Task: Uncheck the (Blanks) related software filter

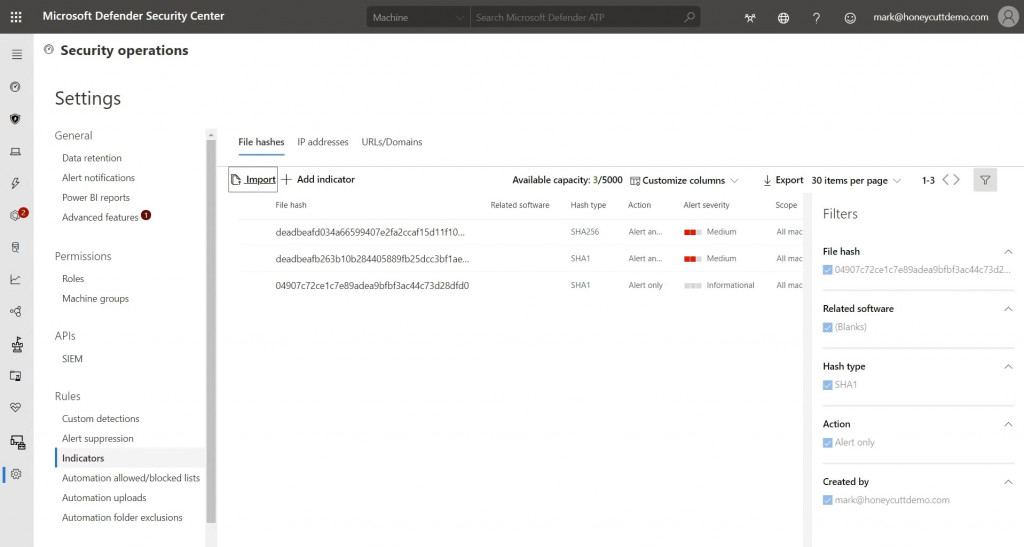Action: pyautogui.click(x=827, y=327)
